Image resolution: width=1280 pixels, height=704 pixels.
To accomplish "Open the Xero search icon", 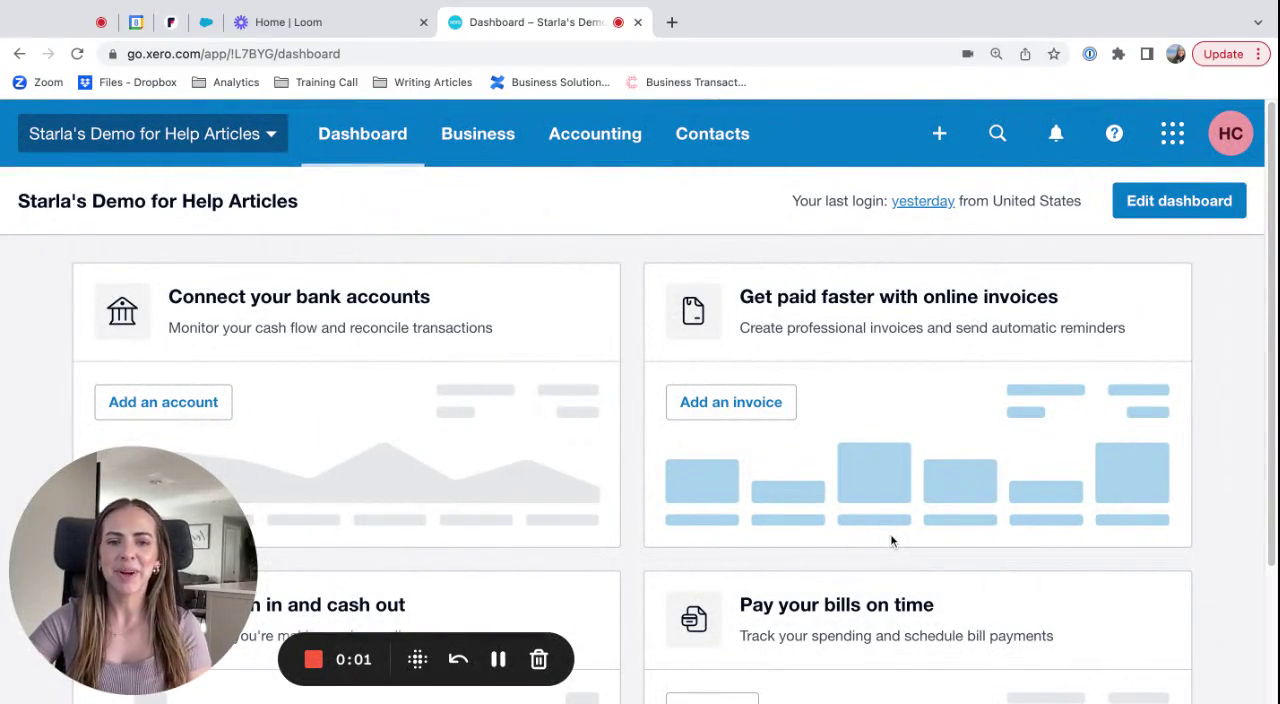I will coord(997,133).
